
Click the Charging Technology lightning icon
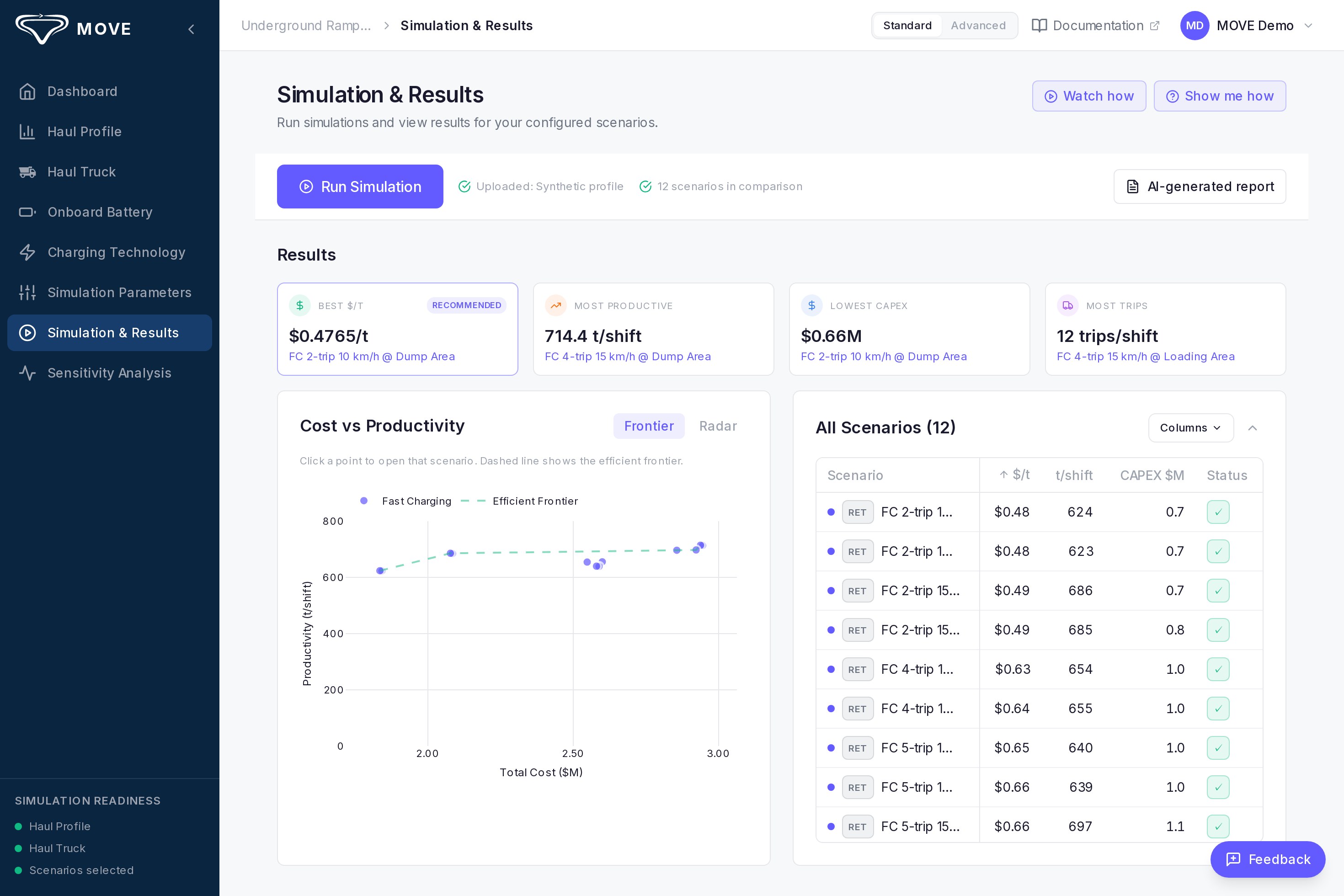click(27, 252)
